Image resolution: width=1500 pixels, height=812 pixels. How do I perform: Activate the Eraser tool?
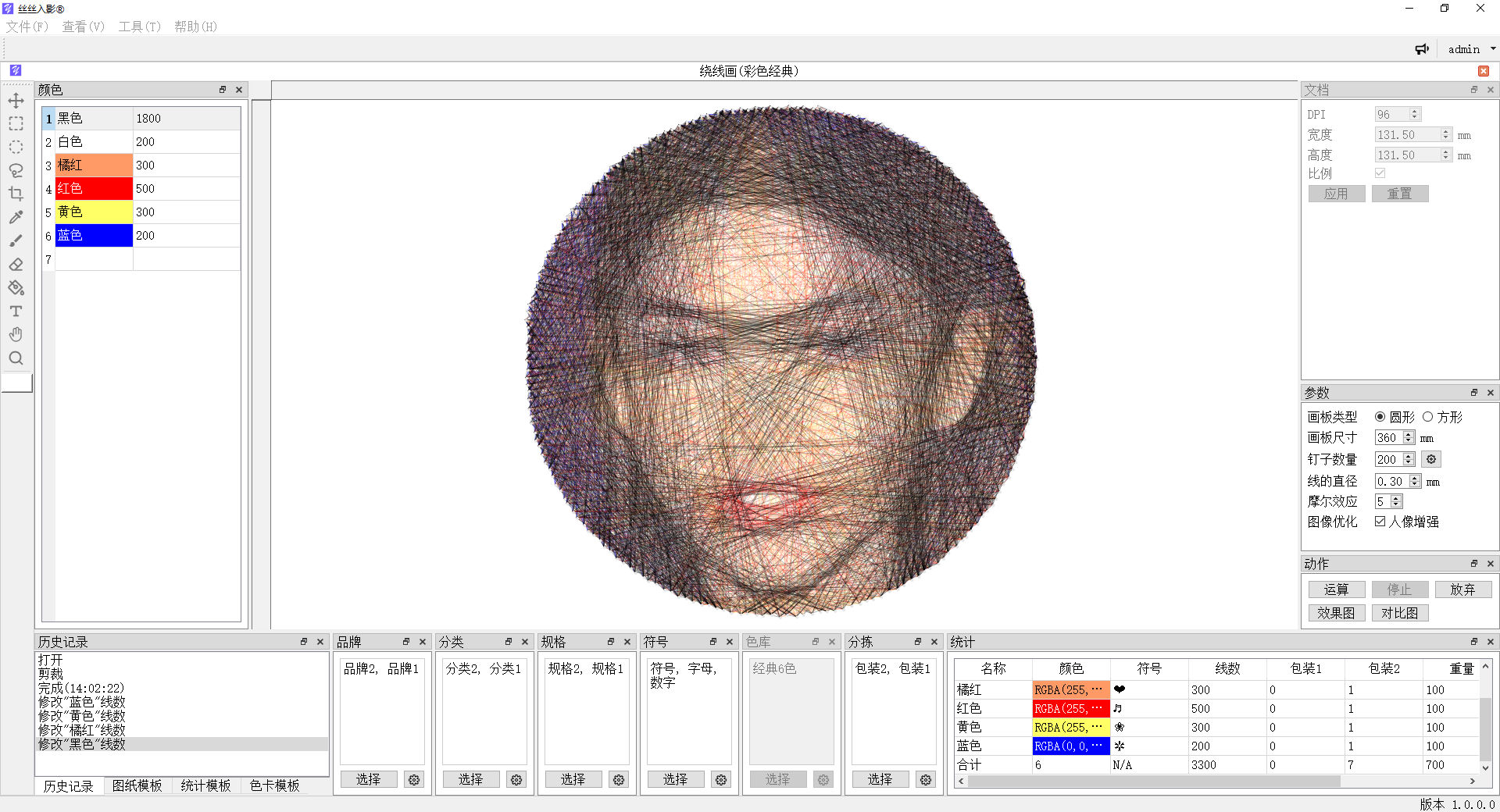16,265
